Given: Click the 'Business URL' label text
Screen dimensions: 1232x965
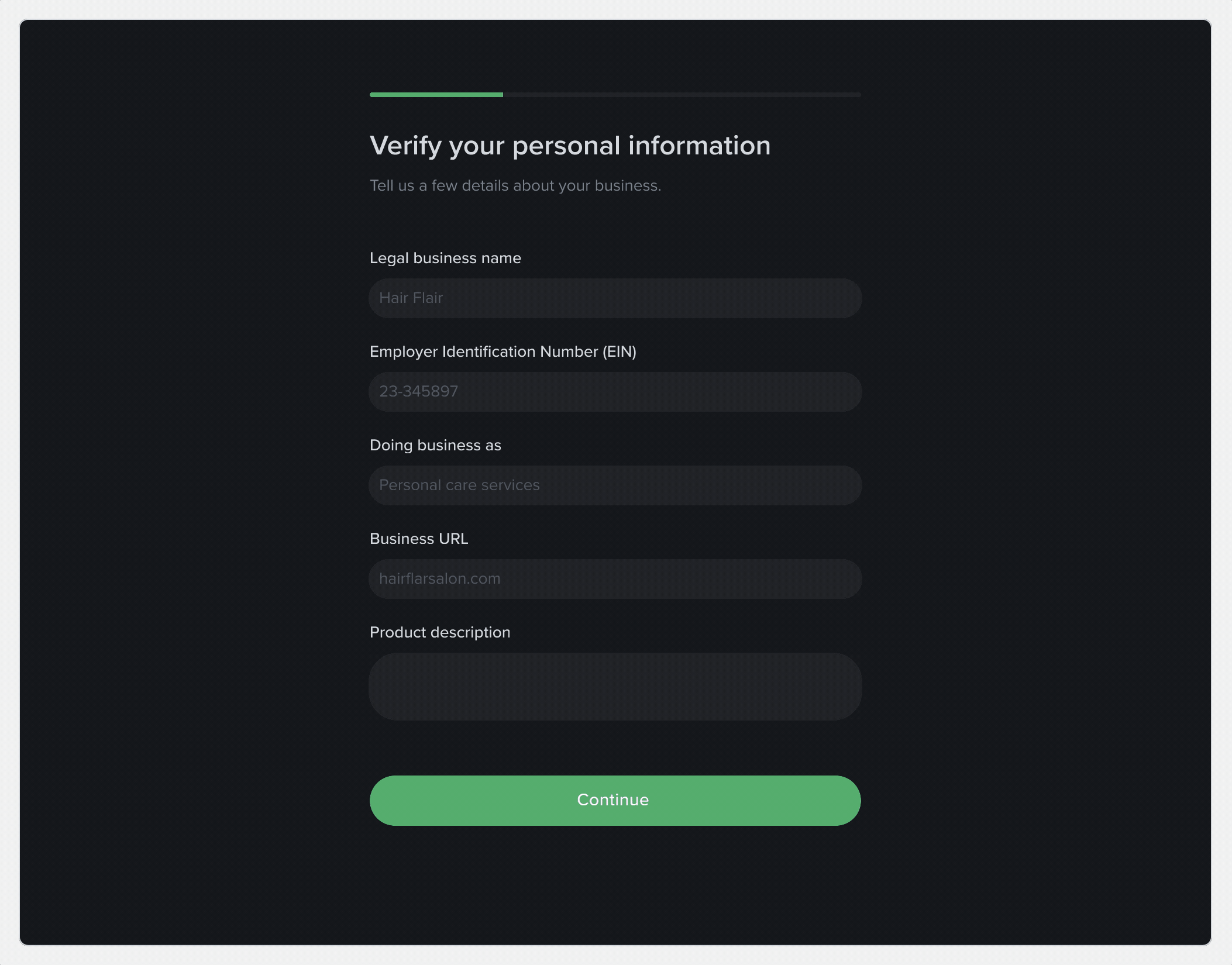Looking at the screenshot, I should (x=419, y=539).
